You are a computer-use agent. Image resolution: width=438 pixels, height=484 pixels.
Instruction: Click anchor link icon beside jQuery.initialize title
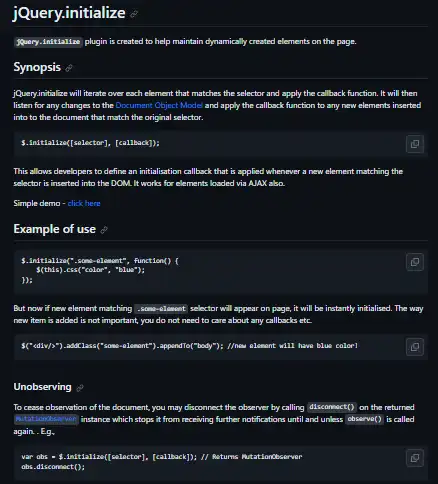[x=134, y=14]
